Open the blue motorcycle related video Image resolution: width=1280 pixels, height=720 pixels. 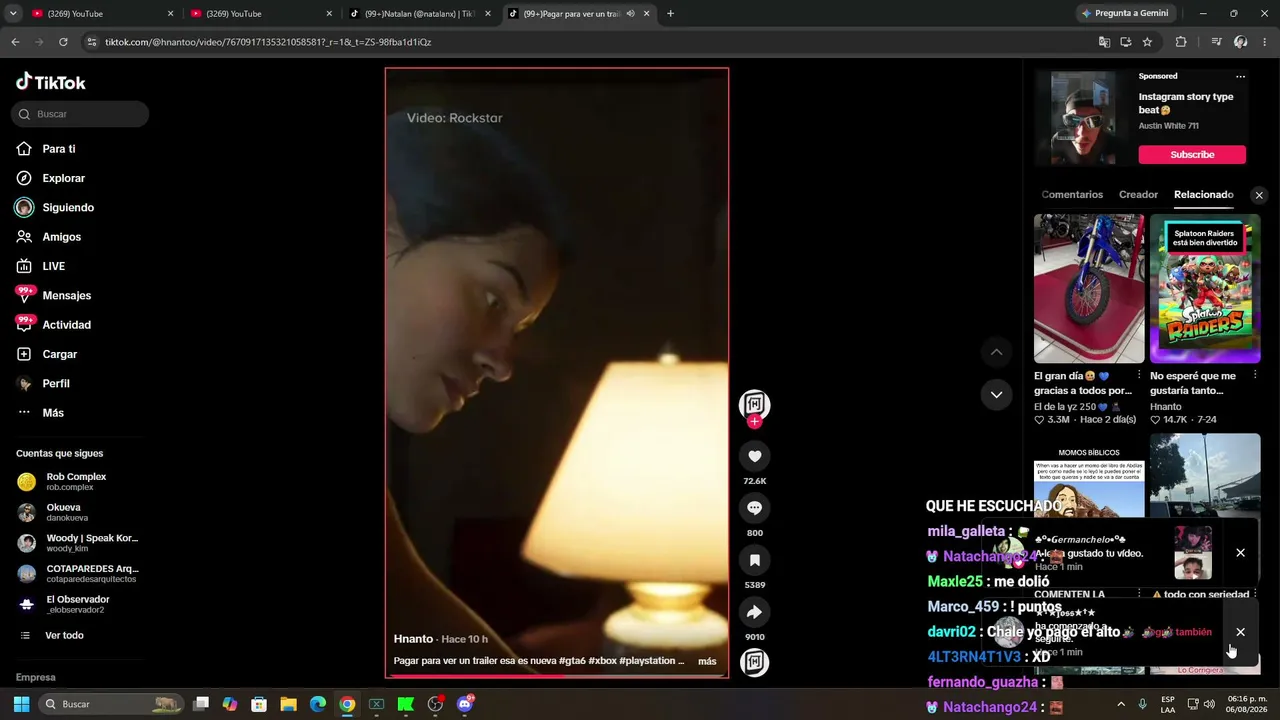pyautogui.click(x=1089, y=288)
